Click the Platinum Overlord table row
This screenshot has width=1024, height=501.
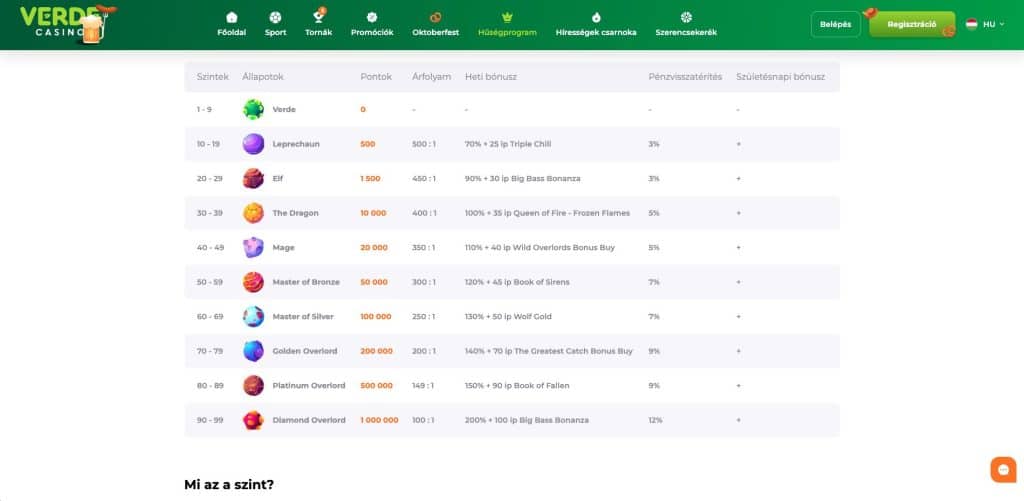point(512,385)
